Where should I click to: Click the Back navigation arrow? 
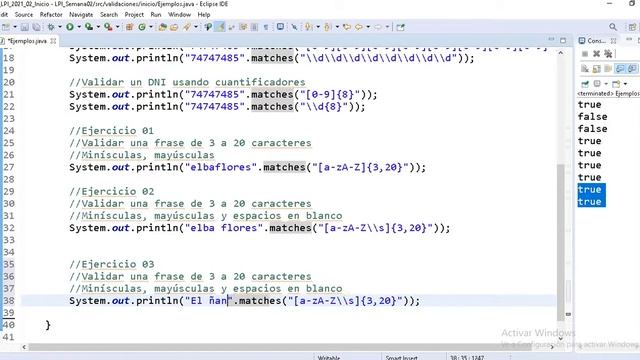click(x=359, y=27)
